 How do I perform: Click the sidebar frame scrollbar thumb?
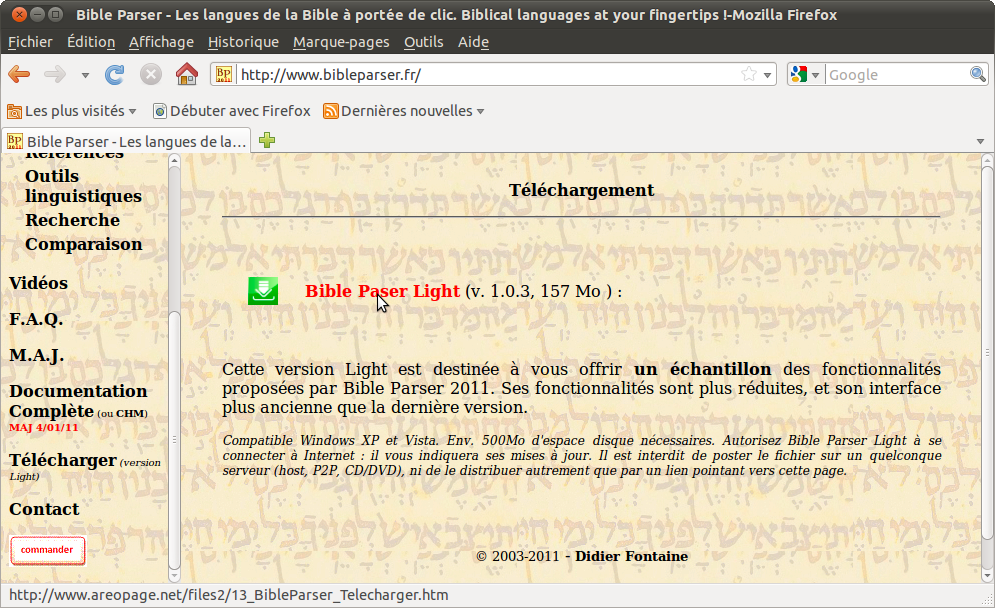pyautogui.click(x=175, y=440)
